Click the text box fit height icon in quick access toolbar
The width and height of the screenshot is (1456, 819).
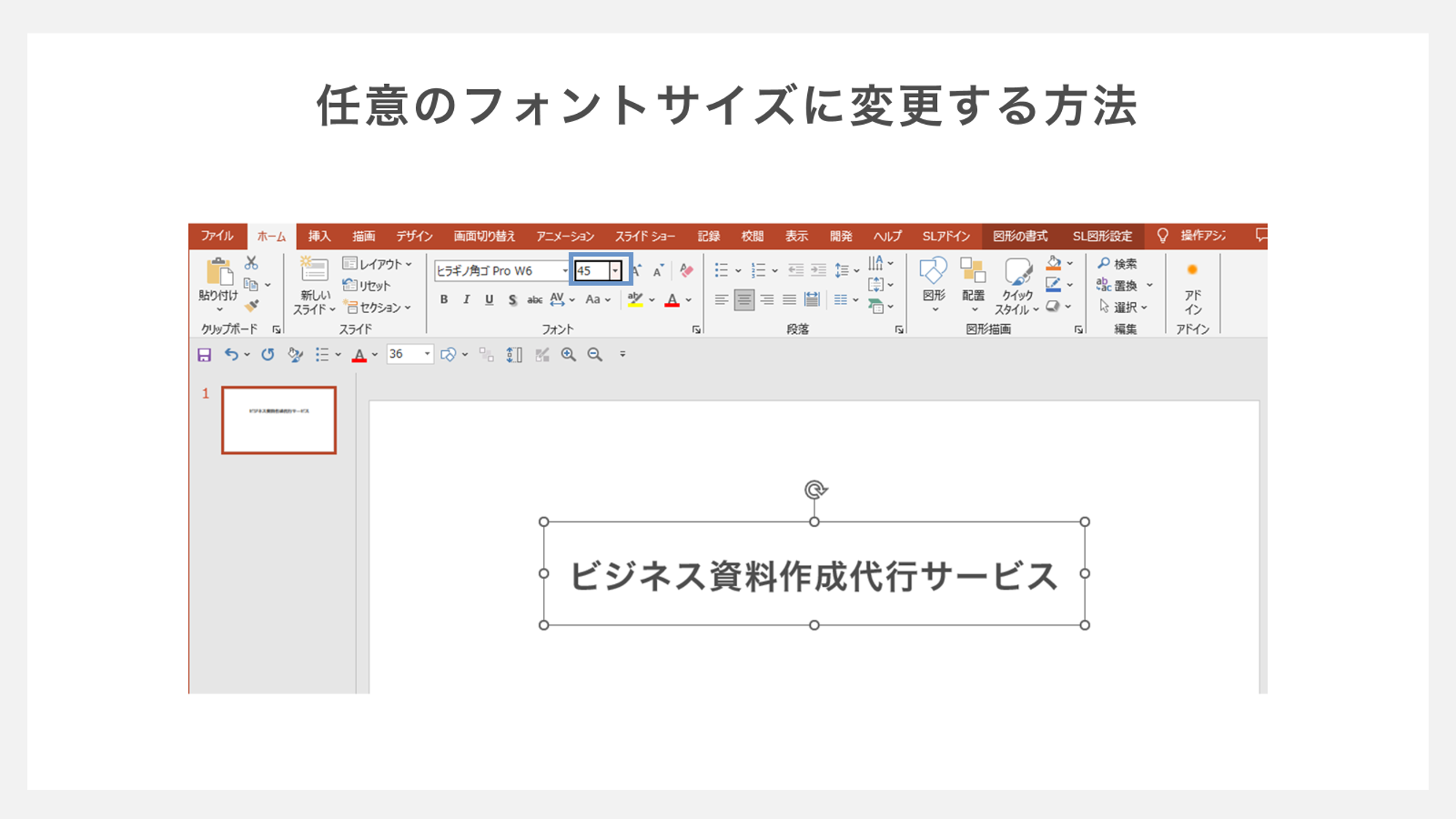515,355
